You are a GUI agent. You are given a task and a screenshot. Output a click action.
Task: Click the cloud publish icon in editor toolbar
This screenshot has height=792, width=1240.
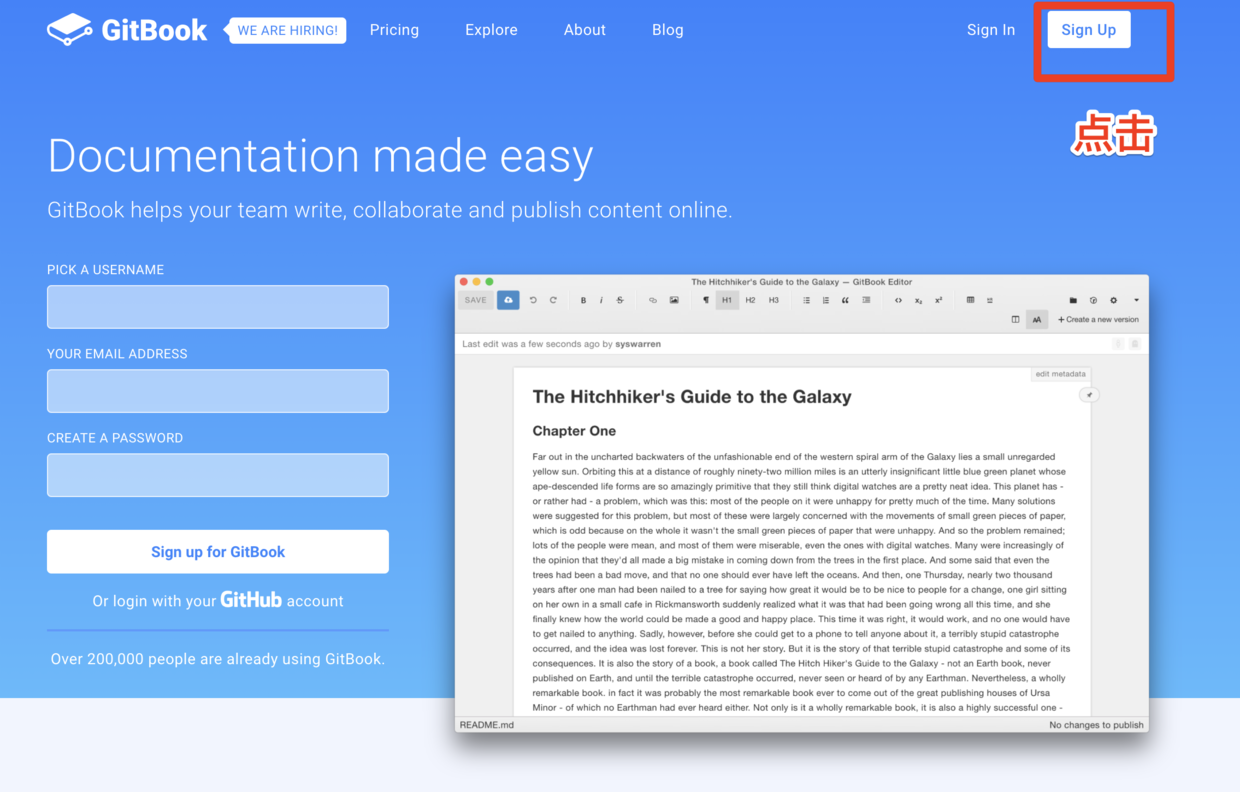point(508,300)
